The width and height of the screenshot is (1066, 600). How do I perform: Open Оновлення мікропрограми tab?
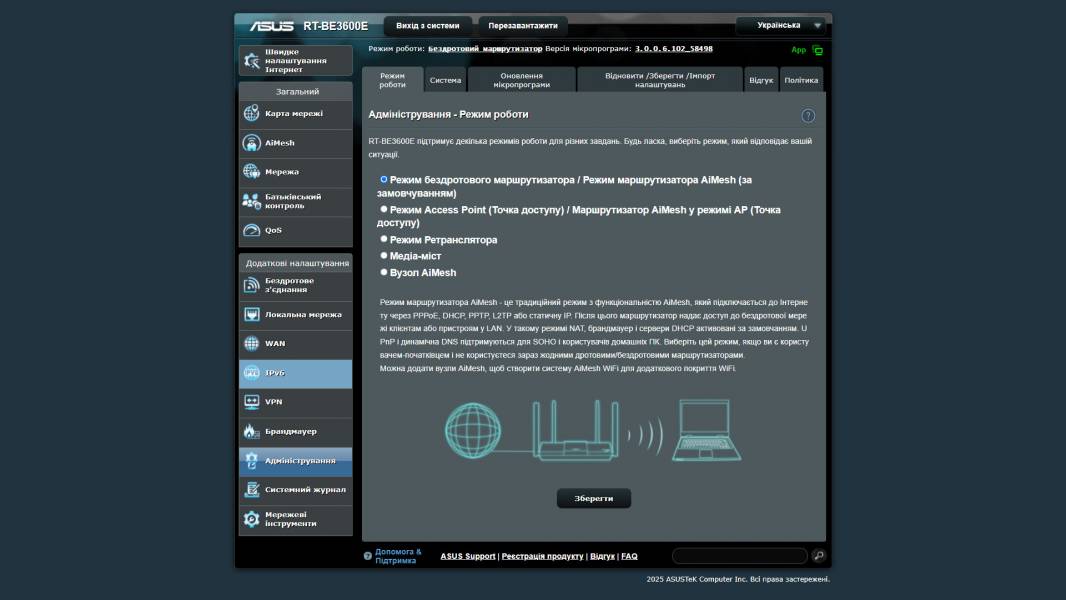521,80
